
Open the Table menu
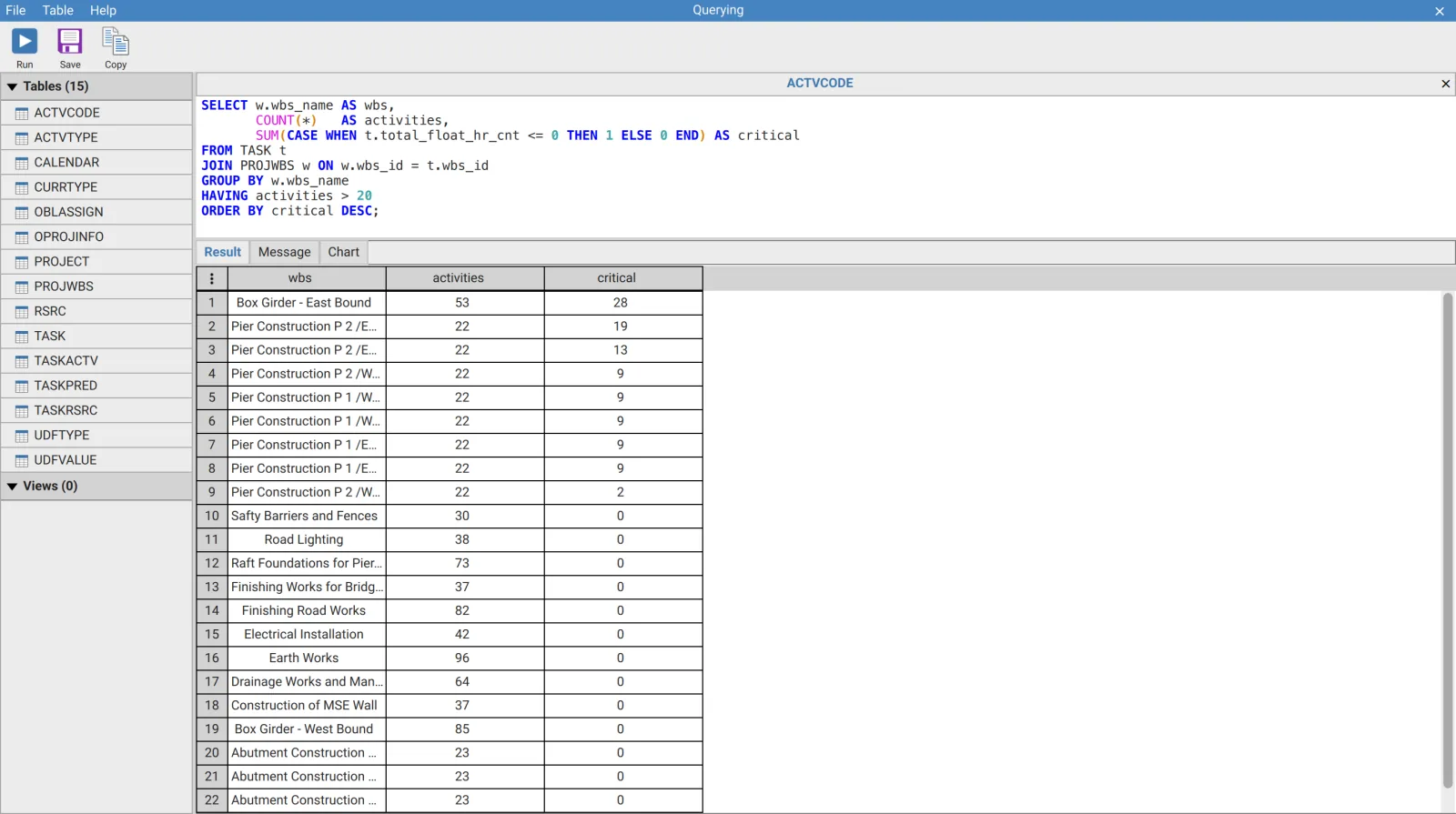[x=58, y=10]
